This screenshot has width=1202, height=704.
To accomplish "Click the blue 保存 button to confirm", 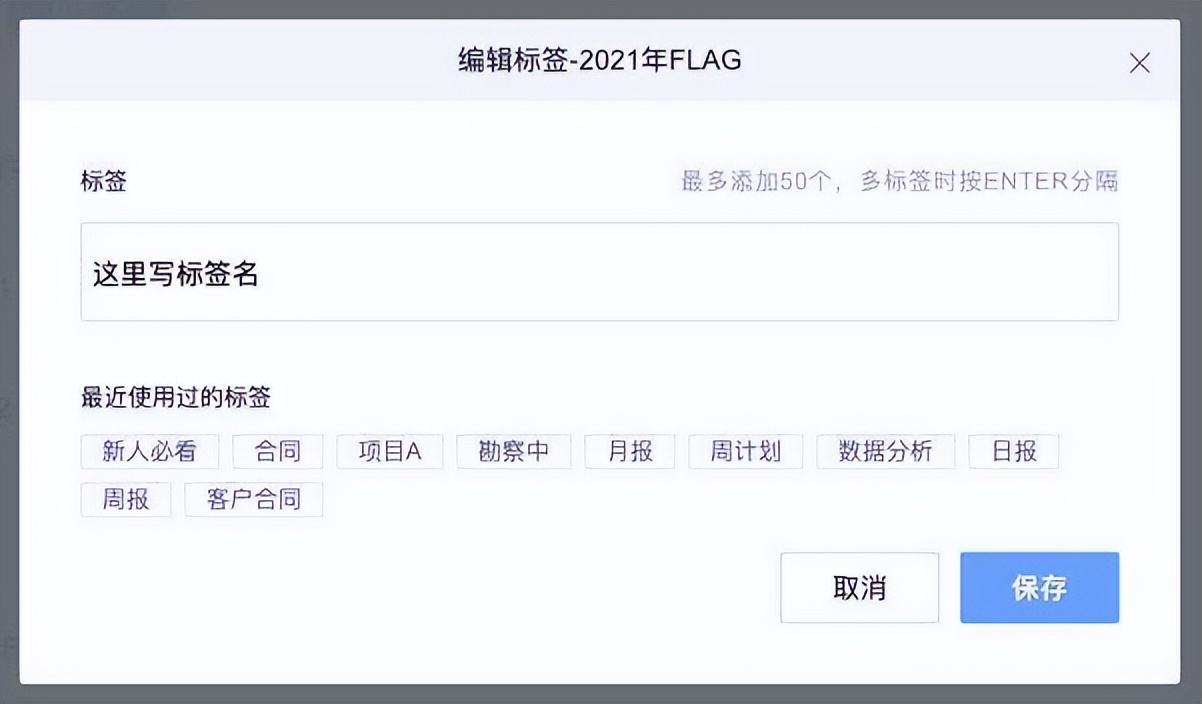I will point(1039,587).
